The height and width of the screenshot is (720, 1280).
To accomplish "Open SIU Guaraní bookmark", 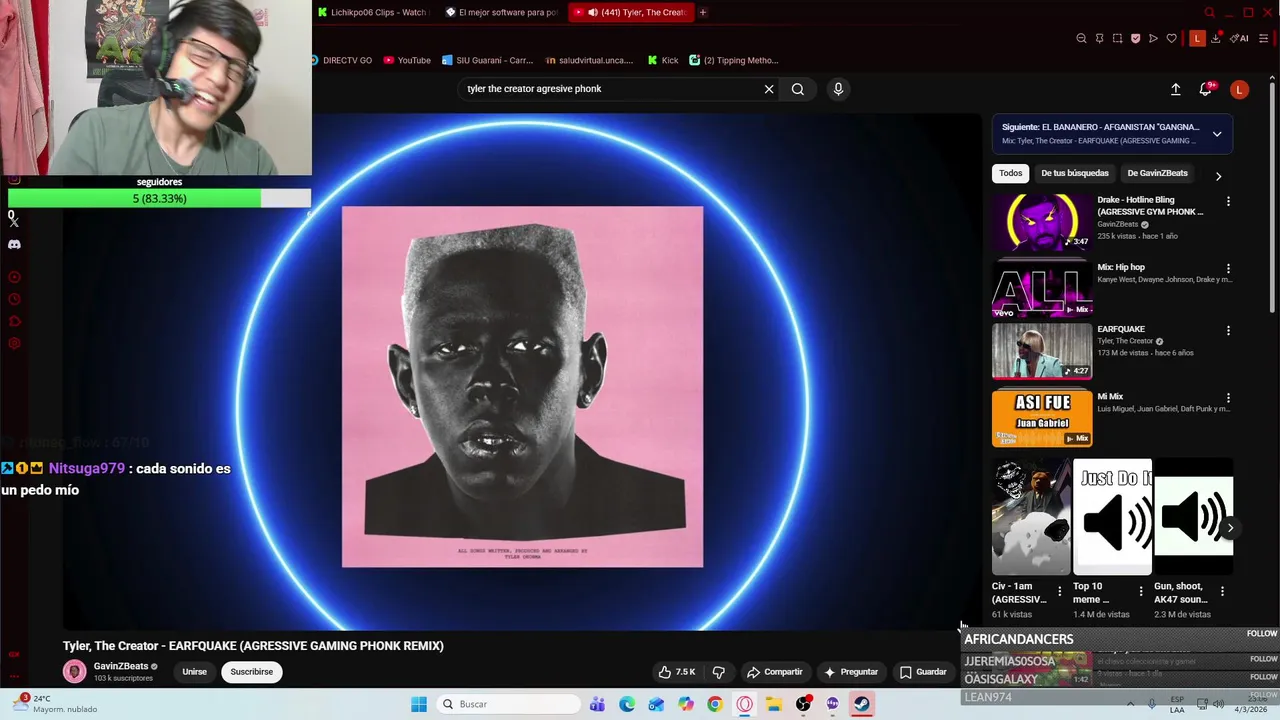I will 488,60.
